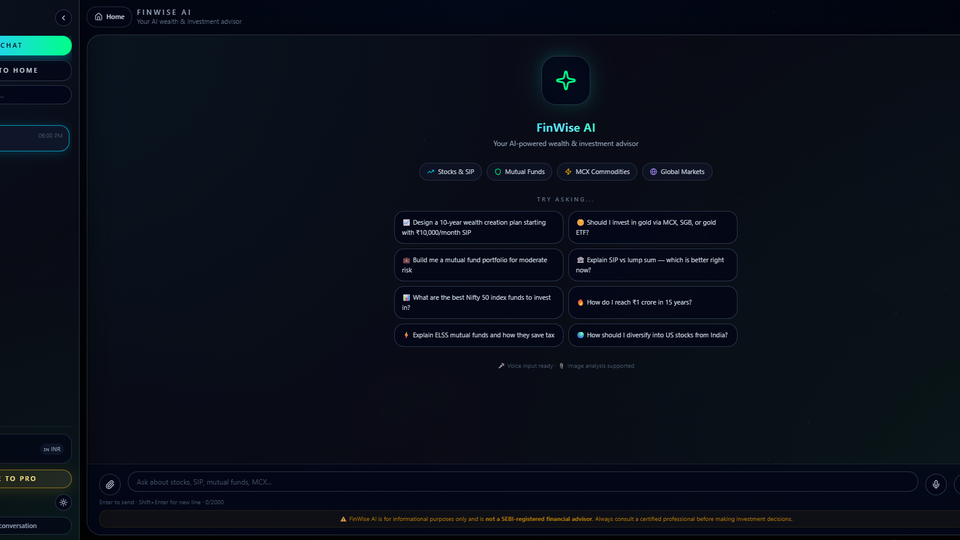Pick the SIP vs lump sum prompt

(652, 265)
